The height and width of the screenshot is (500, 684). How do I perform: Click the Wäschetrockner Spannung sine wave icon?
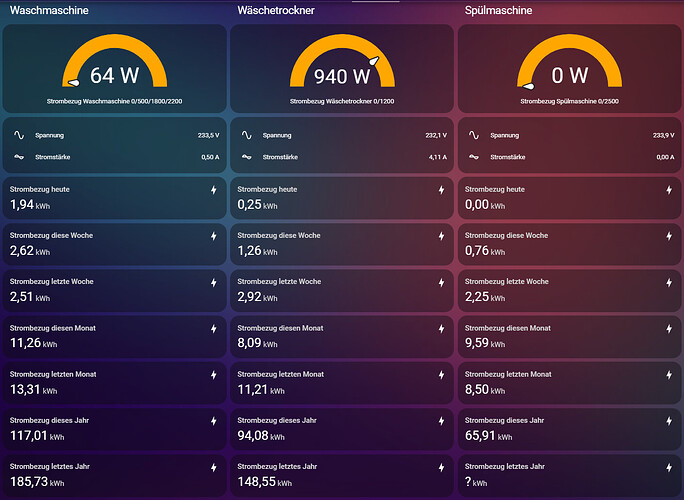pos(247,135)
